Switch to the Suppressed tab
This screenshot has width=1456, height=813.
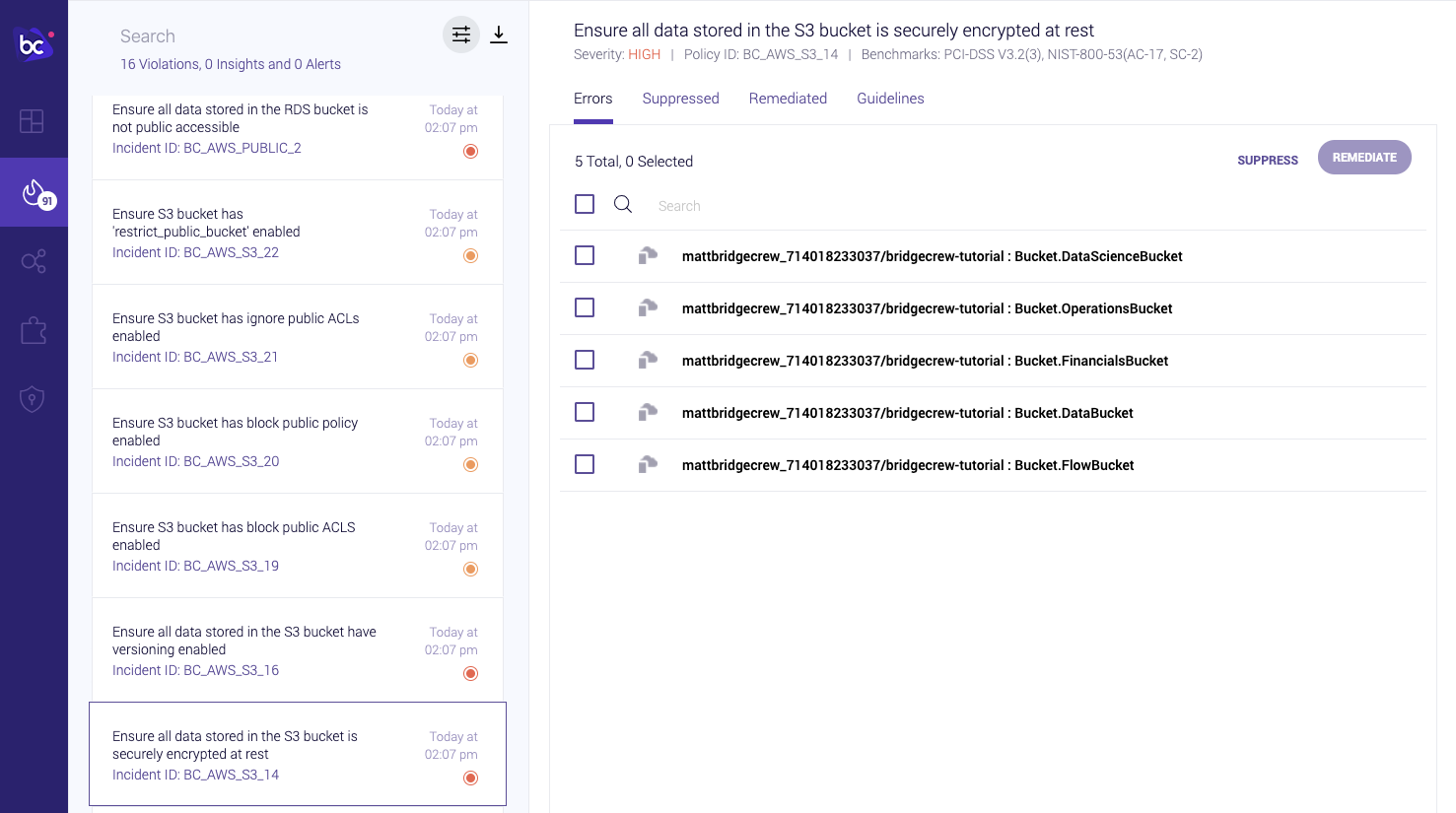coord(681,99)
